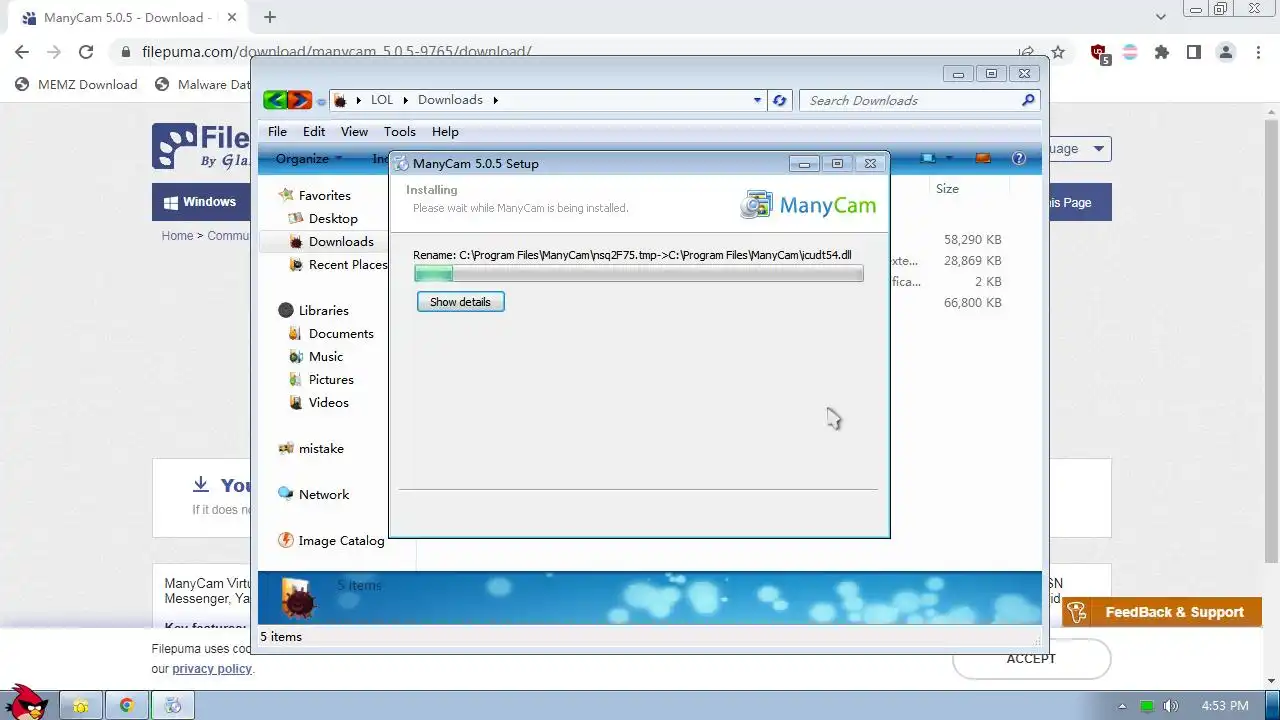Open the Music library

click(326, 356)
